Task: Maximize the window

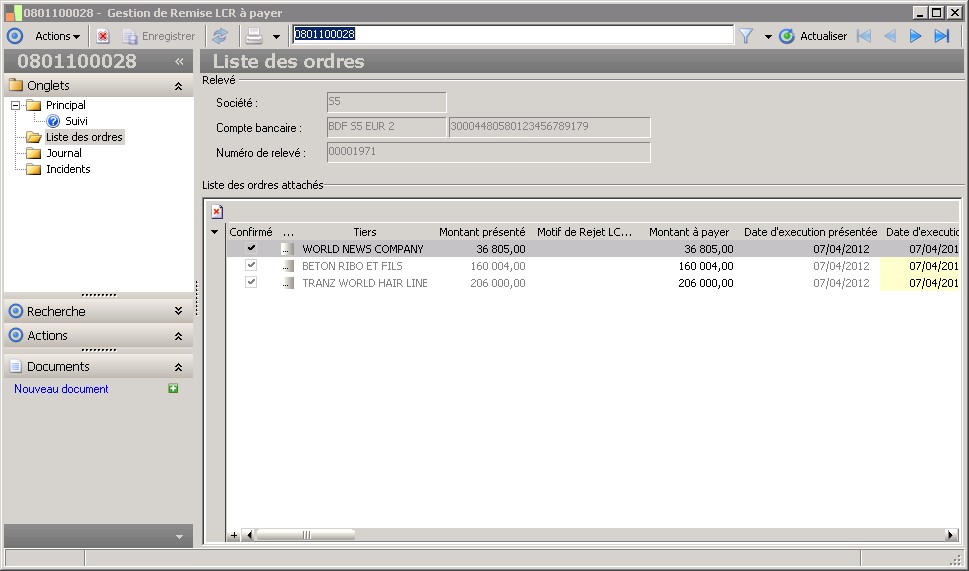Action: [937, 12]
